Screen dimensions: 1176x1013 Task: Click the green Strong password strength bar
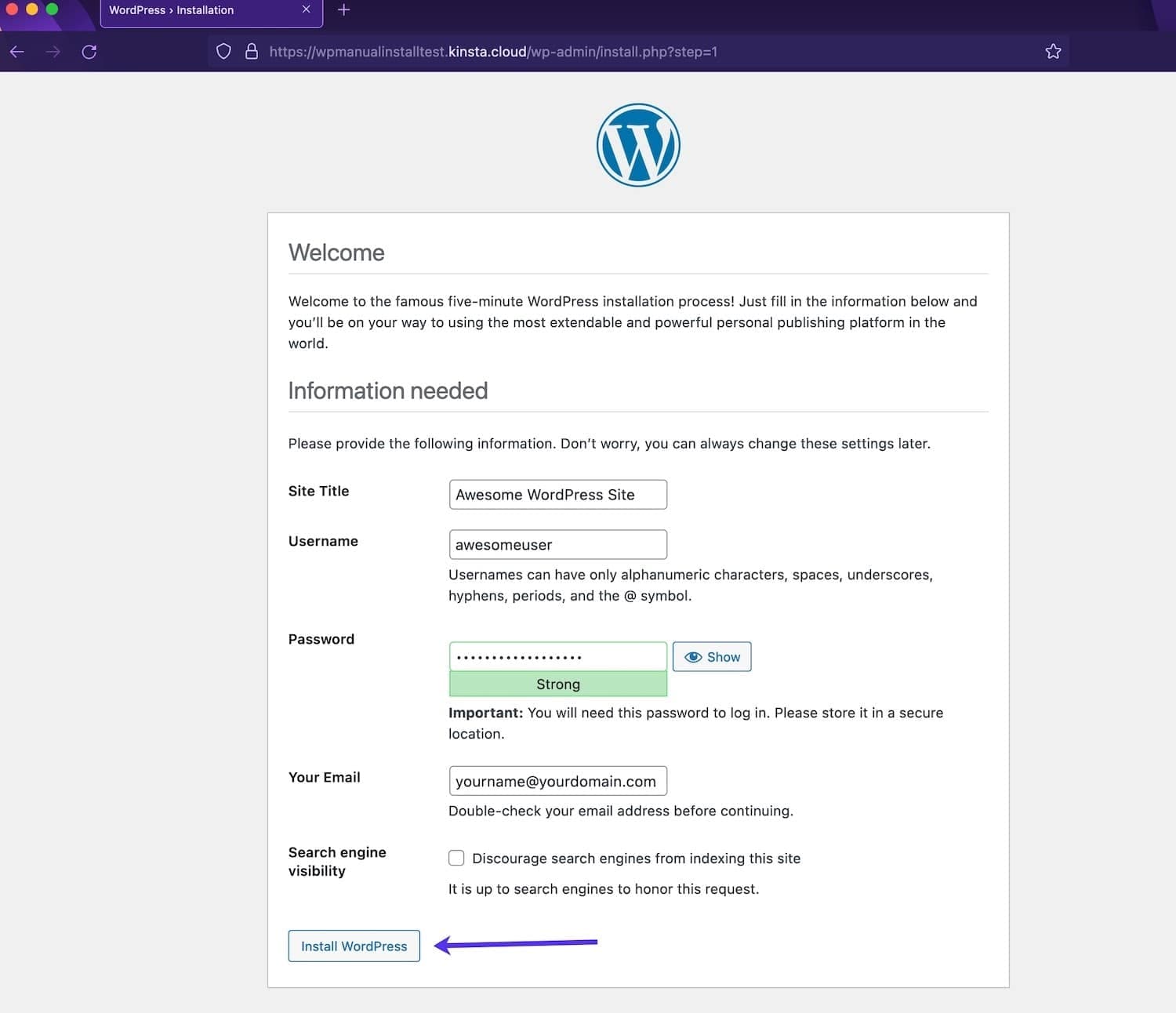(x=557, y=684)
